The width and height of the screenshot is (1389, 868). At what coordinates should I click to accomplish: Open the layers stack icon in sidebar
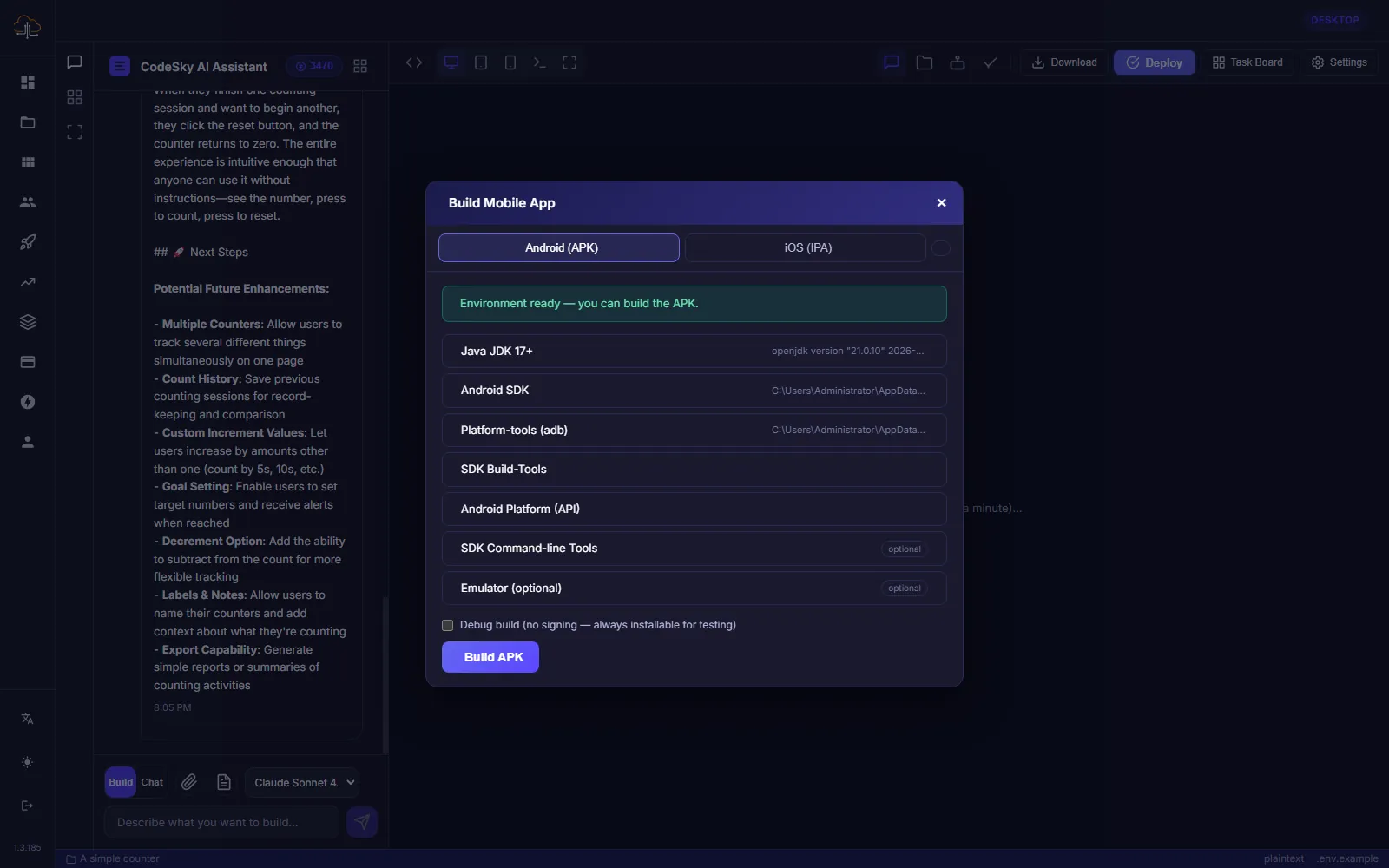pyautogui.click(x=28, y=322)
